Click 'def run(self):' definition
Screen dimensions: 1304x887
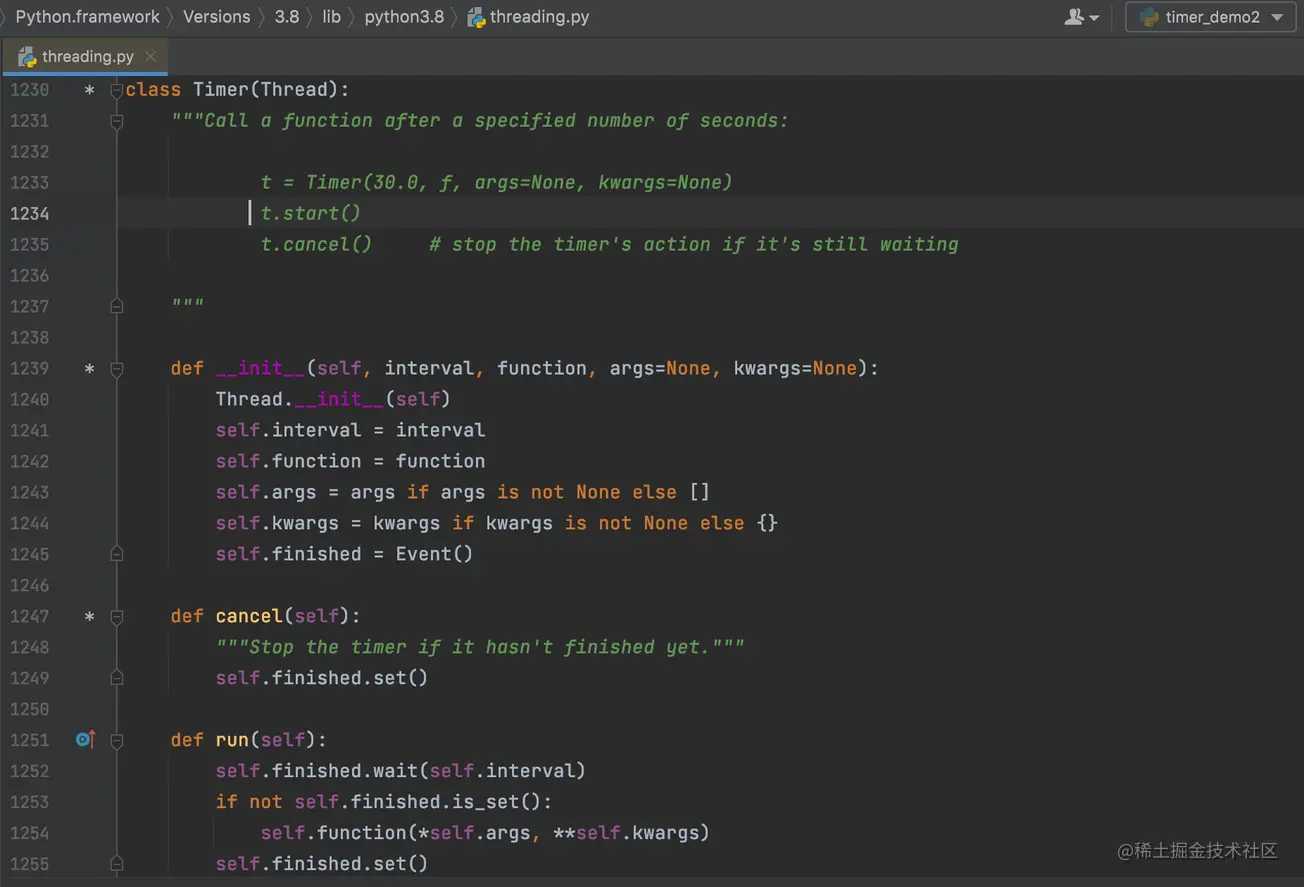[249, 741]
